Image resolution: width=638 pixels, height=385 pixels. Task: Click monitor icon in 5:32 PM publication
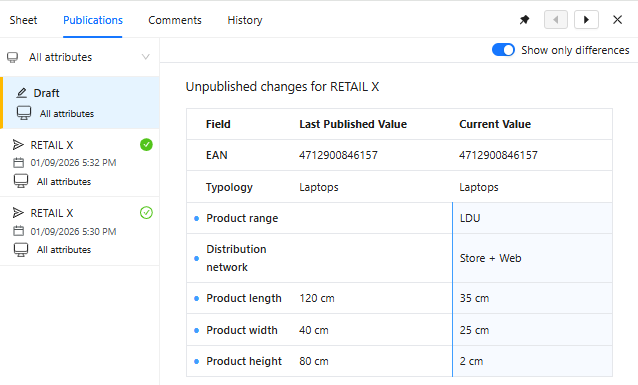coord(21,181)
